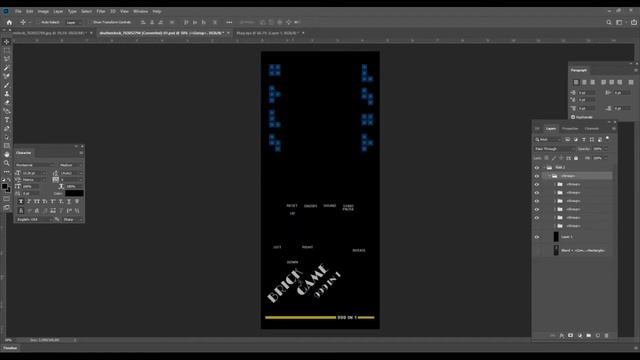Hide the topmost group layer visibility eye
Viewport: 640px width, 360px height.
(537, 167)
